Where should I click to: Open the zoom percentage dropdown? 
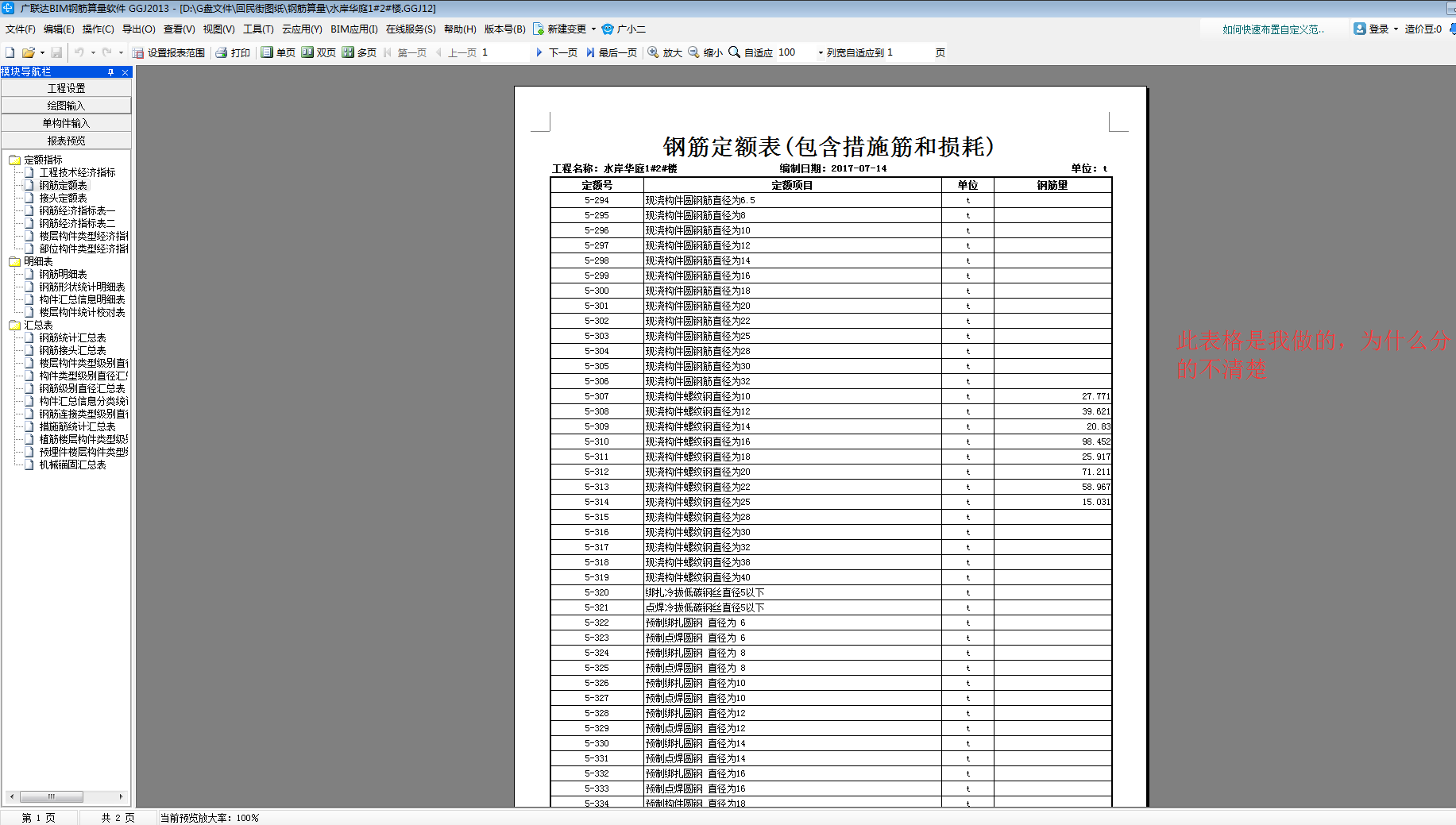tap(821, 52)
